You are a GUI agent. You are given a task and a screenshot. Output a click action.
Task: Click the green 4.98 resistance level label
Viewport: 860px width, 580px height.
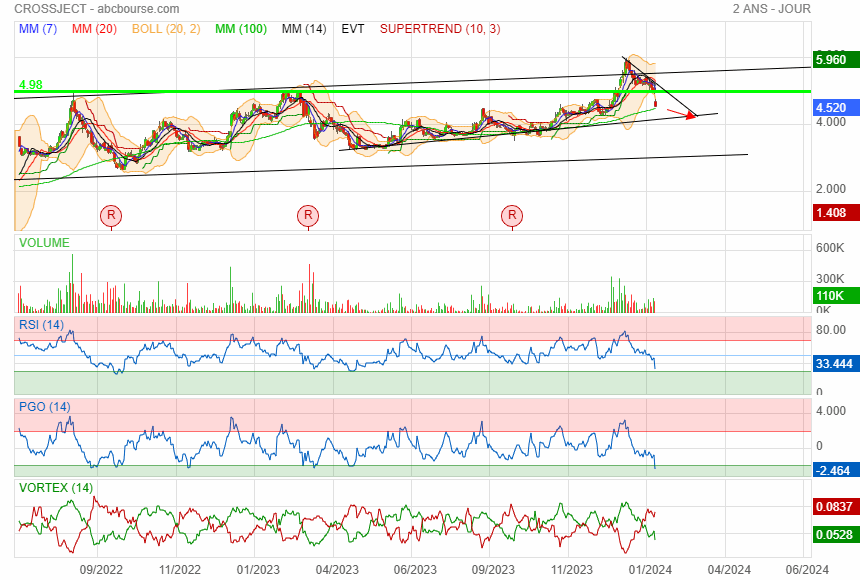[31, 85]
